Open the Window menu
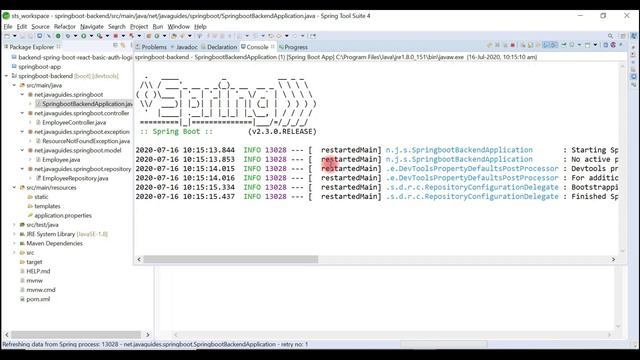Viewport: 640px width, 360px height. point(179,27)
